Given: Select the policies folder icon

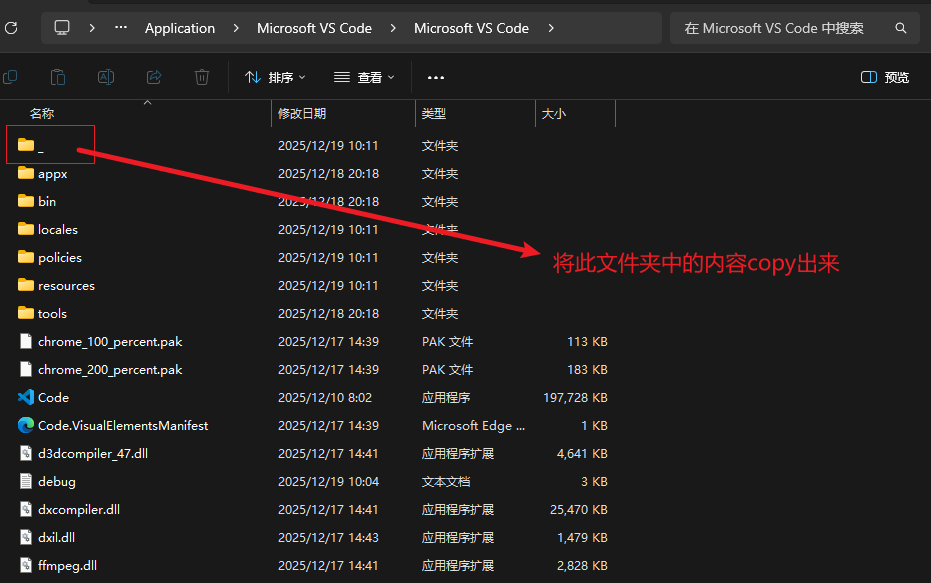Looking at the screenshot, I should point(26,256).
